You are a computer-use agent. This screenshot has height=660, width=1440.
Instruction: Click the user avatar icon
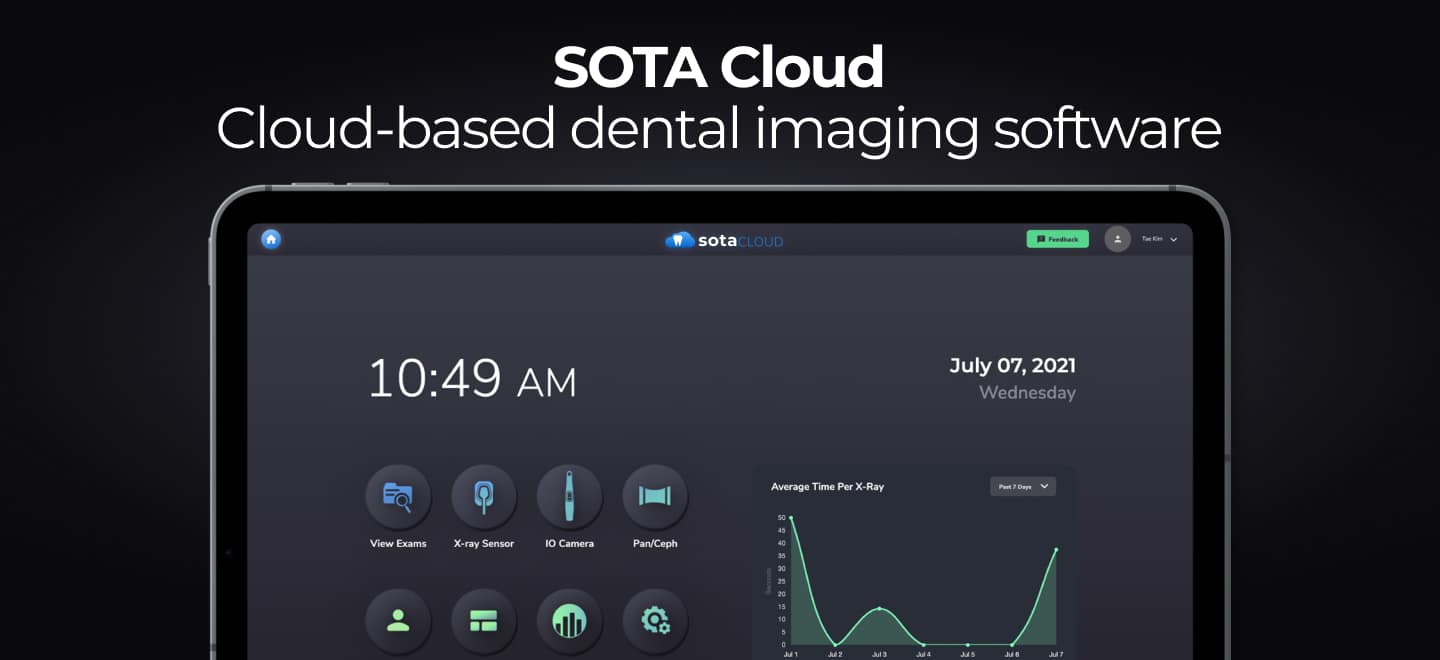tap(1117, 239)
